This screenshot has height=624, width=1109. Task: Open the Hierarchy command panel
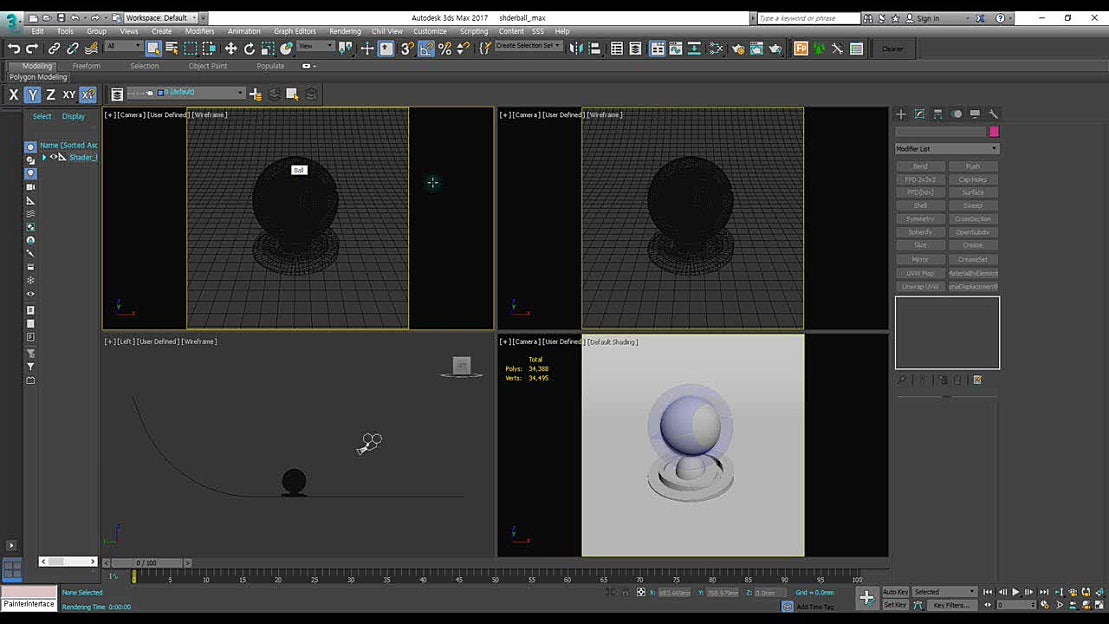937,113
